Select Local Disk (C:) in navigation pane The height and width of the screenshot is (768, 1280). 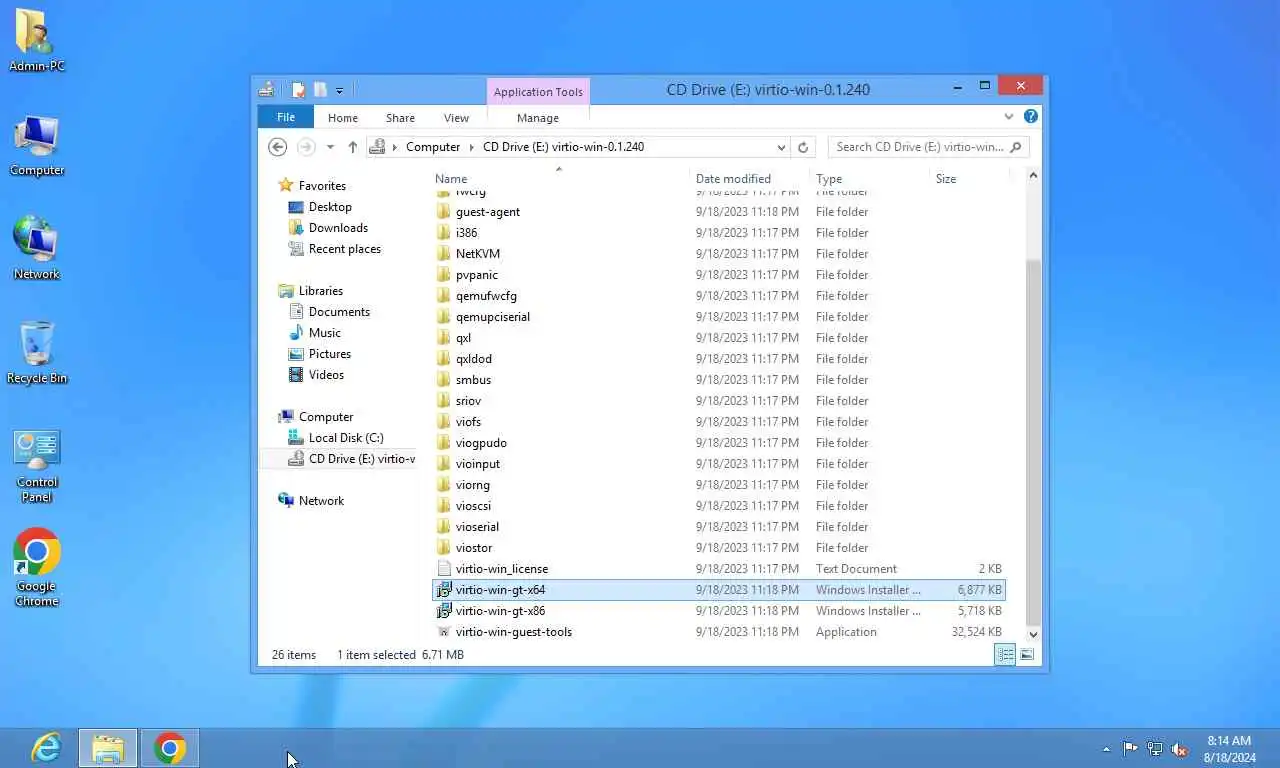pyautogui.click(x=345, y=438)
